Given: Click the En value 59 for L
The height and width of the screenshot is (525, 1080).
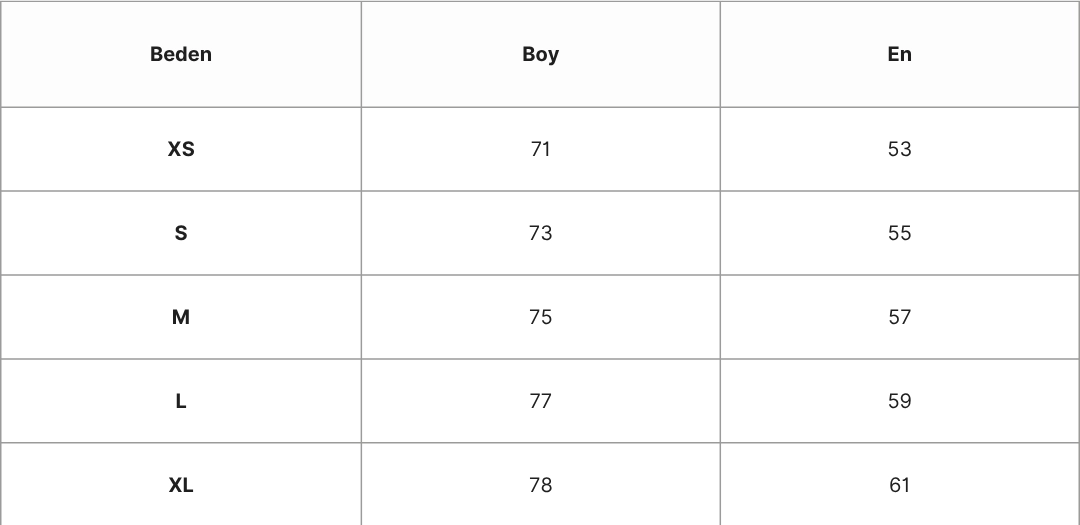Looking at the screenshot, I should [x=899, y=401].
